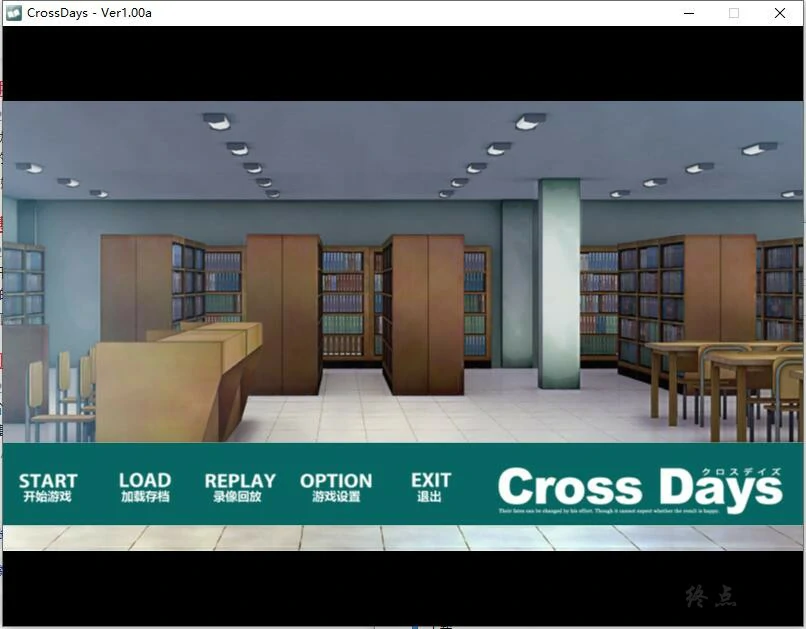Click START to begin a new game

tap(47, 480)
